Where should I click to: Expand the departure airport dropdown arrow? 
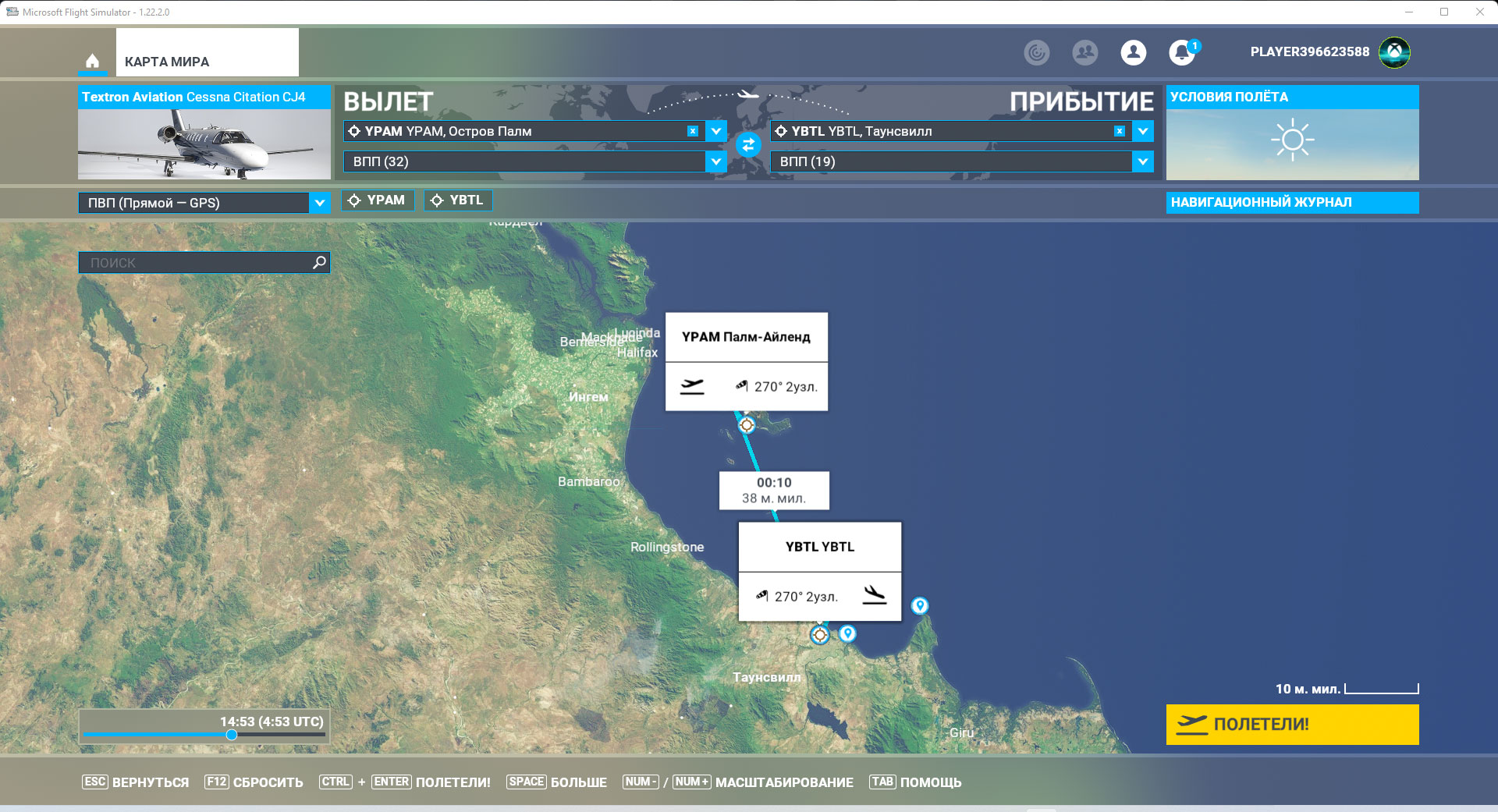point(716,131)
